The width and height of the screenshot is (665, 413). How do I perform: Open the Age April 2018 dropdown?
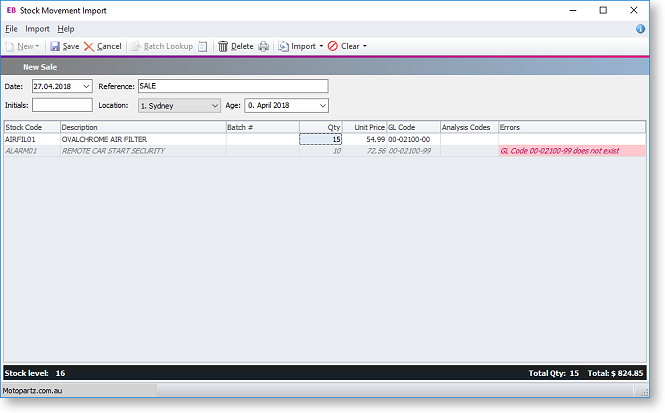tap(323, 106)
